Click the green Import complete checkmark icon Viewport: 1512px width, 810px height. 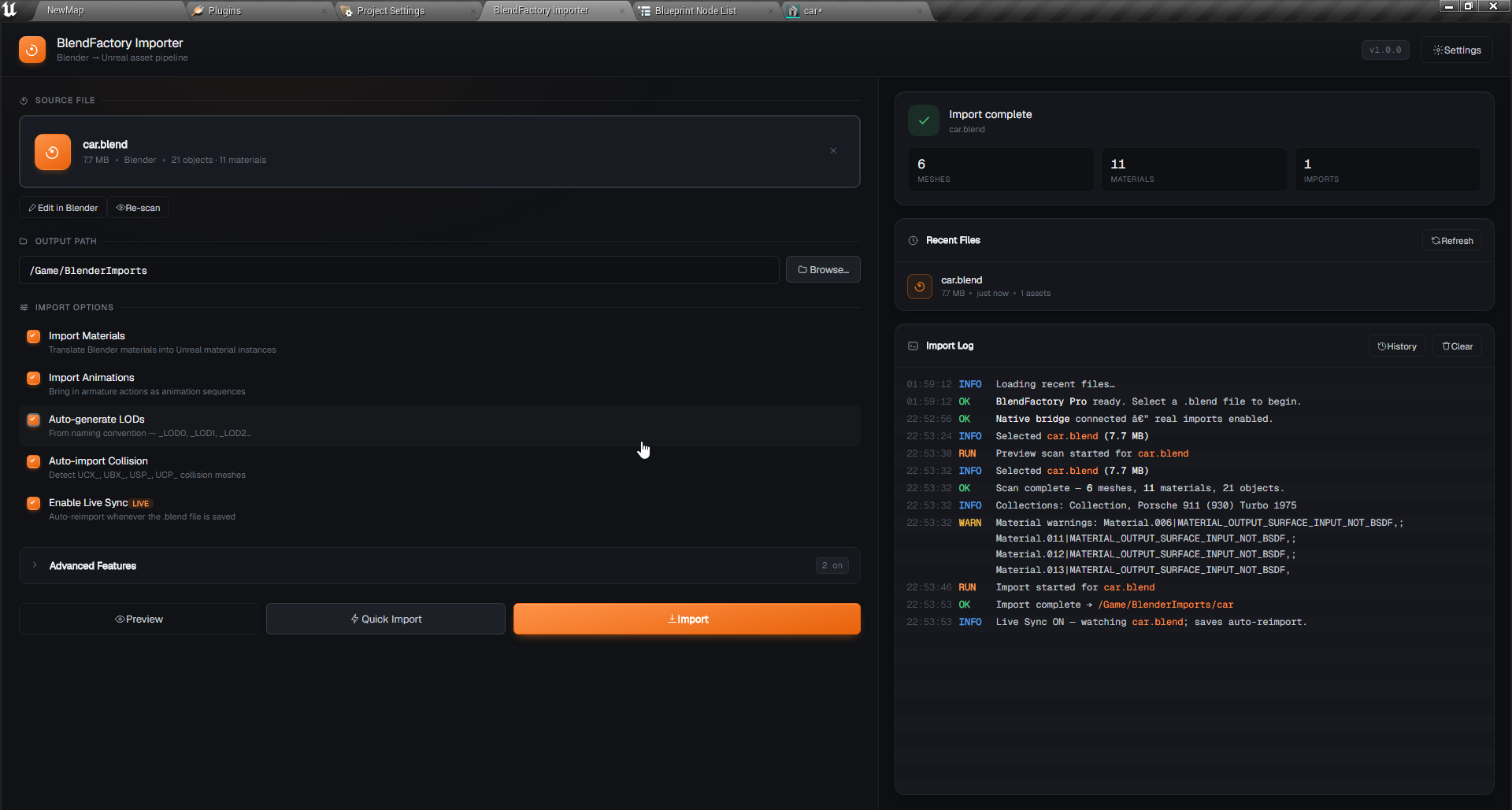click(x=924, y=120)
